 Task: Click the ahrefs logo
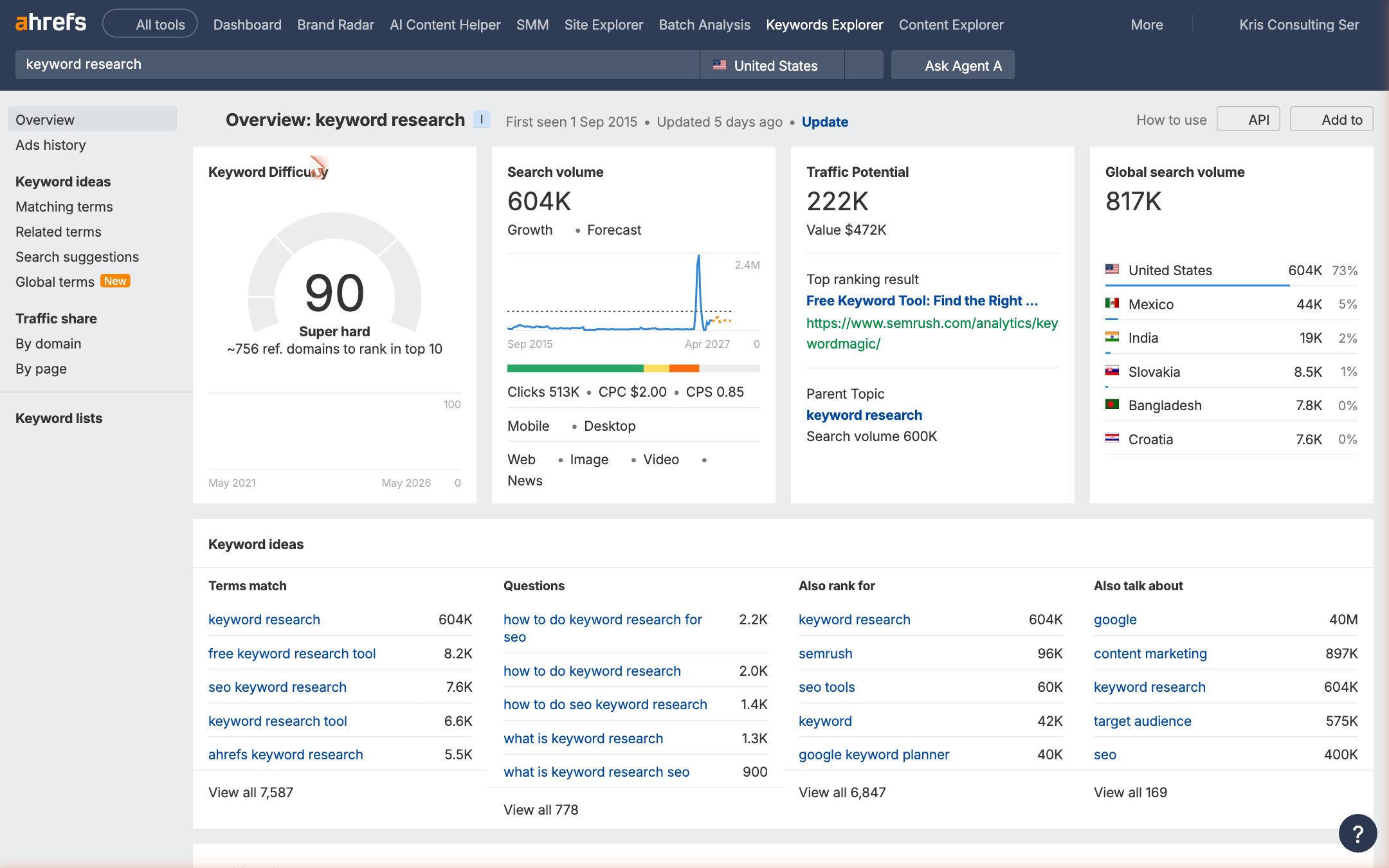tap(51, 23)
